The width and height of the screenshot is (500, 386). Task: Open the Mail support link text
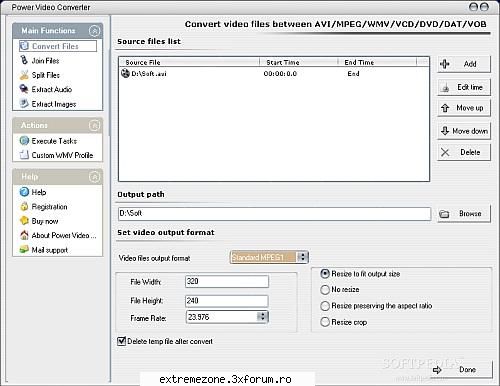pyautogui.click(x=50, y=250)
